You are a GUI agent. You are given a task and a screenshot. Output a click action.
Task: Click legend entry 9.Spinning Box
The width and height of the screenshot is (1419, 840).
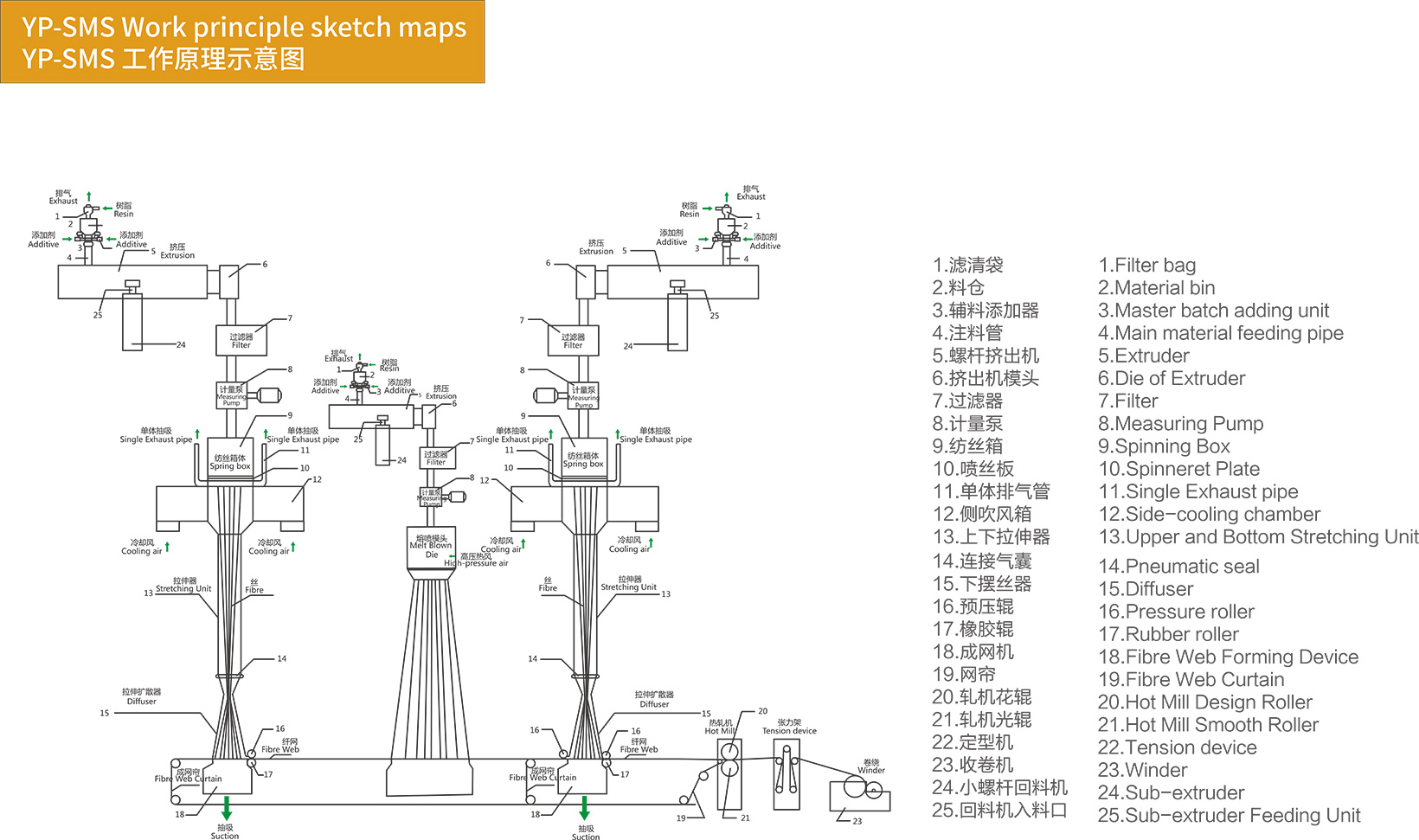1164,446
